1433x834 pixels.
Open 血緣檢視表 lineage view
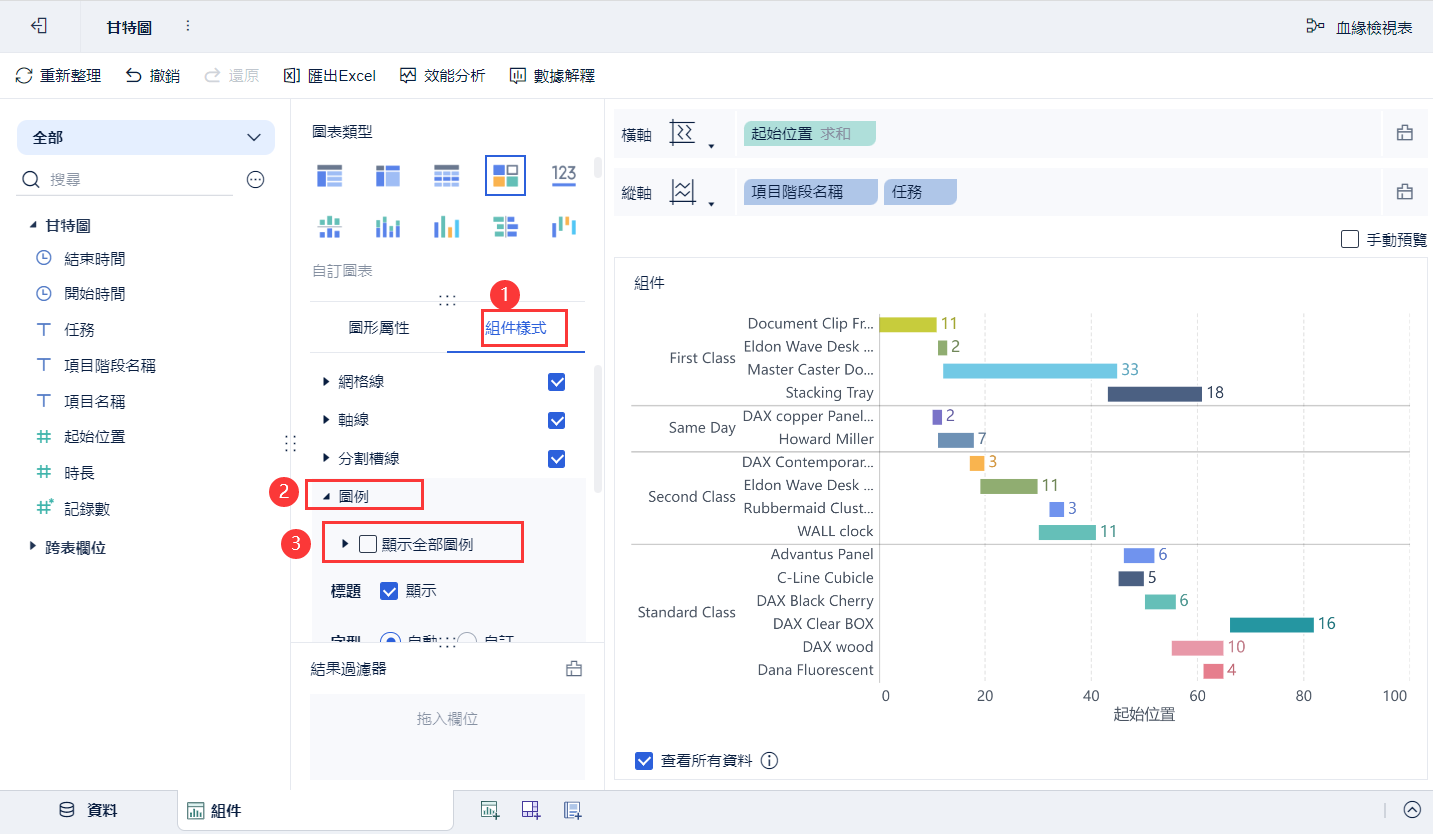[1360, 27]
